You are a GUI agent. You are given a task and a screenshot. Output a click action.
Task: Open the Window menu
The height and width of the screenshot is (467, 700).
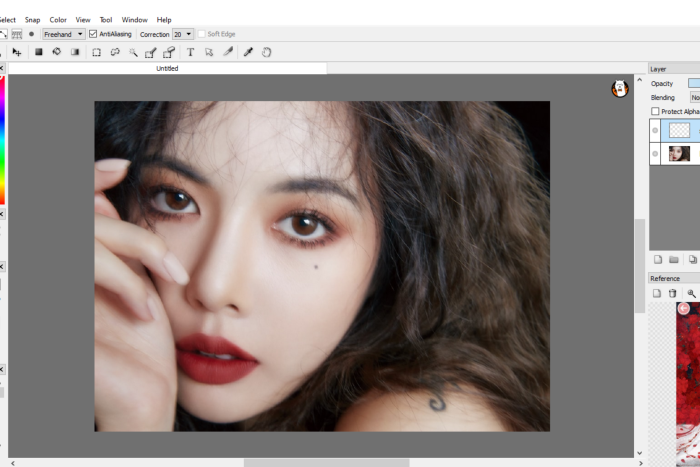[x=134, y=20]
